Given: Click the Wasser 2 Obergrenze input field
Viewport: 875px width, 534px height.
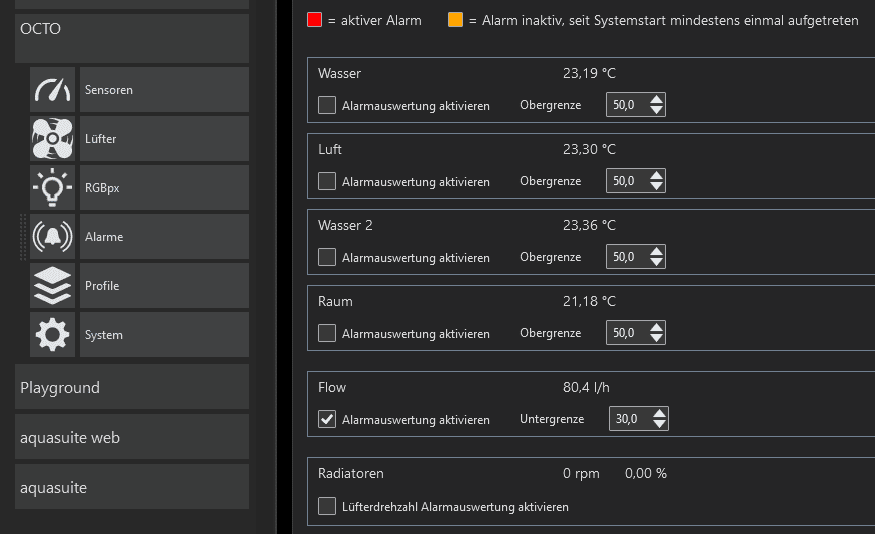Looking at the screenshot, I should point(626,257).
